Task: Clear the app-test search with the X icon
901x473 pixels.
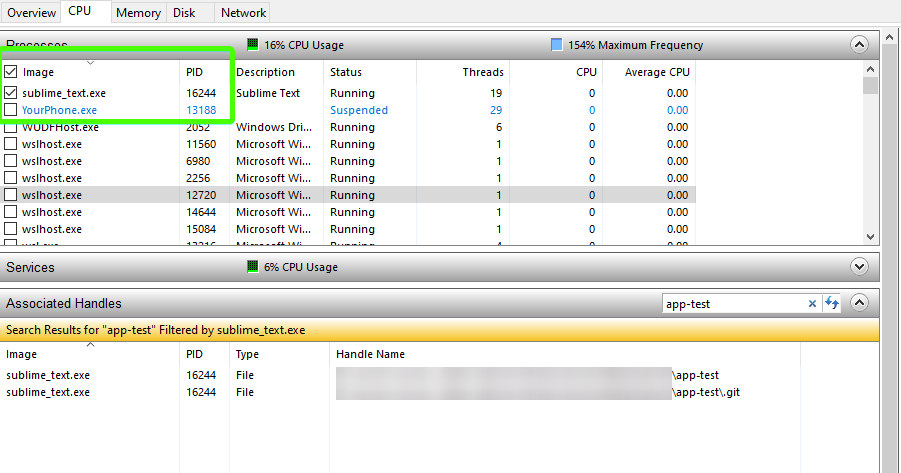Action: [812, 304]
